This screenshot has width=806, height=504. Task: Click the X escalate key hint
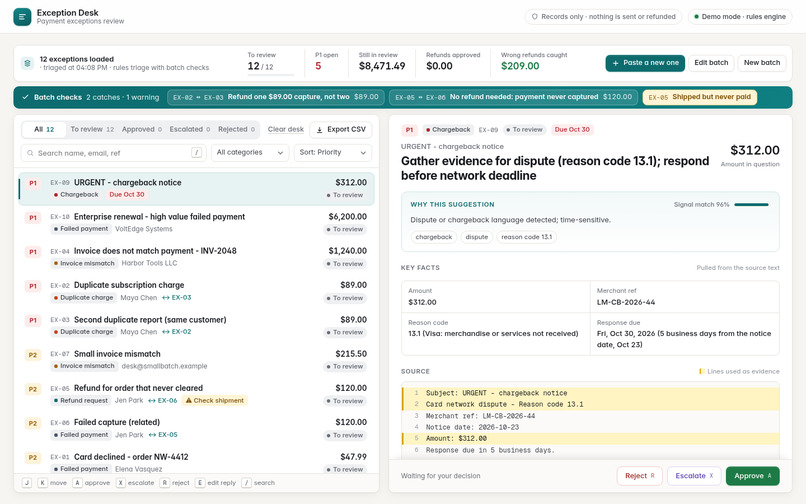point(120,482)
